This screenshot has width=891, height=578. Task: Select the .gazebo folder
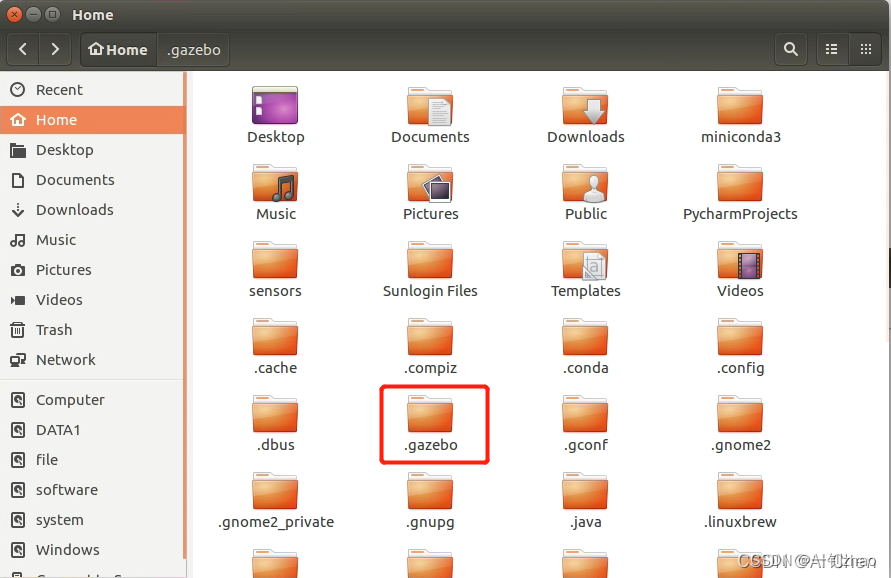click(430, 423)
